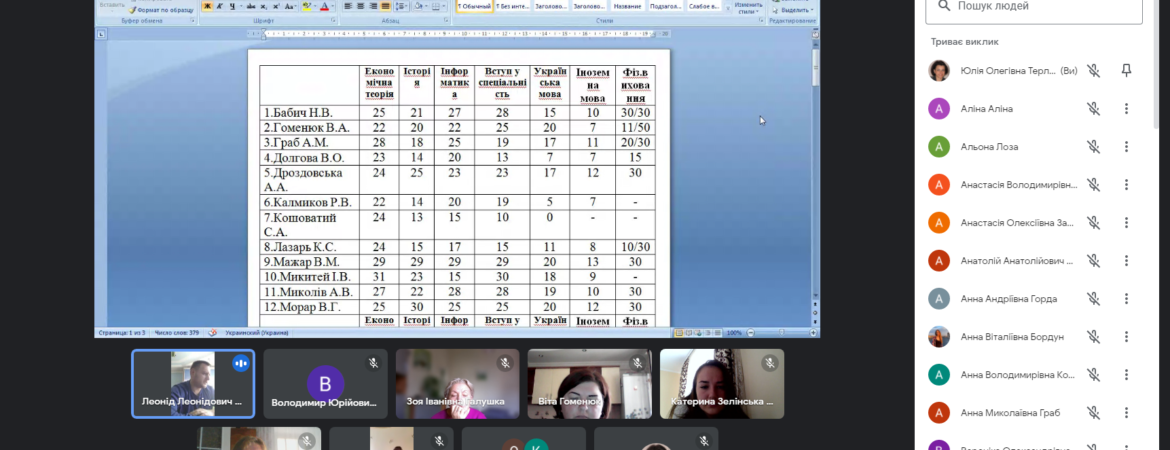The width and height of the screenshot is (1170, 450).
Task: Click the Пошук людей search field
Action: (1033, 6)
